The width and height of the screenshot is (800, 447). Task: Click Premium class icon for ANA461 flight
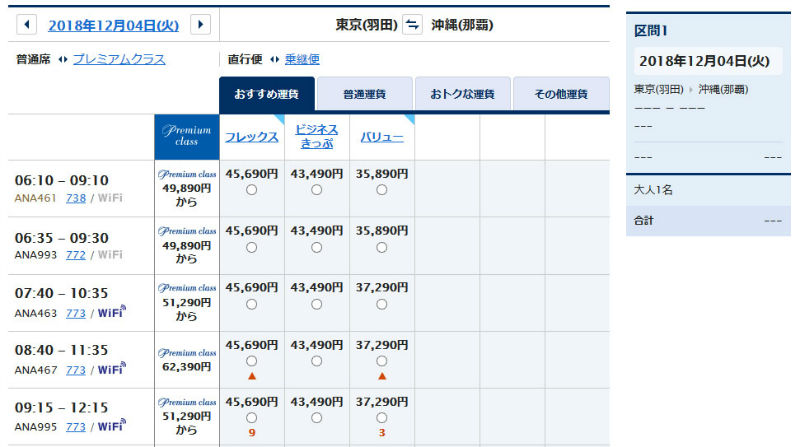click(187, 174)
